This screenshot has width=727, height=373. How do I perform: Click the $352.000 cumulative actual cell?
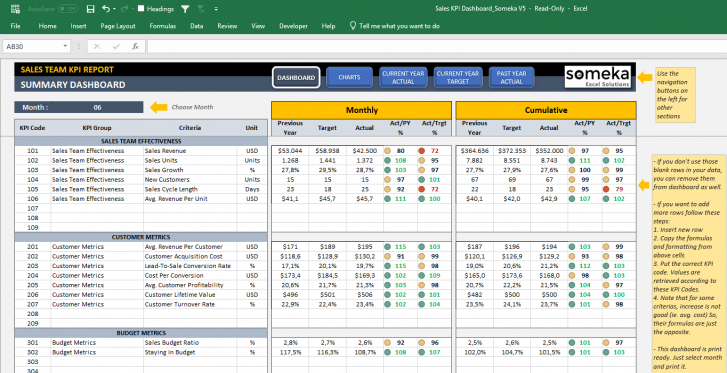(549, 151)
